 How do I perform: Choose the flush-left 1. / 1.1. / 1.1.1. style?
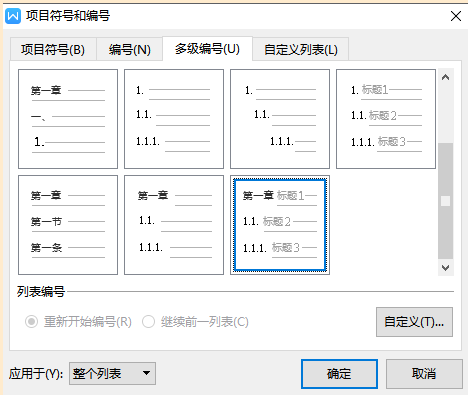pyautogui.click(x=174, y=119)
